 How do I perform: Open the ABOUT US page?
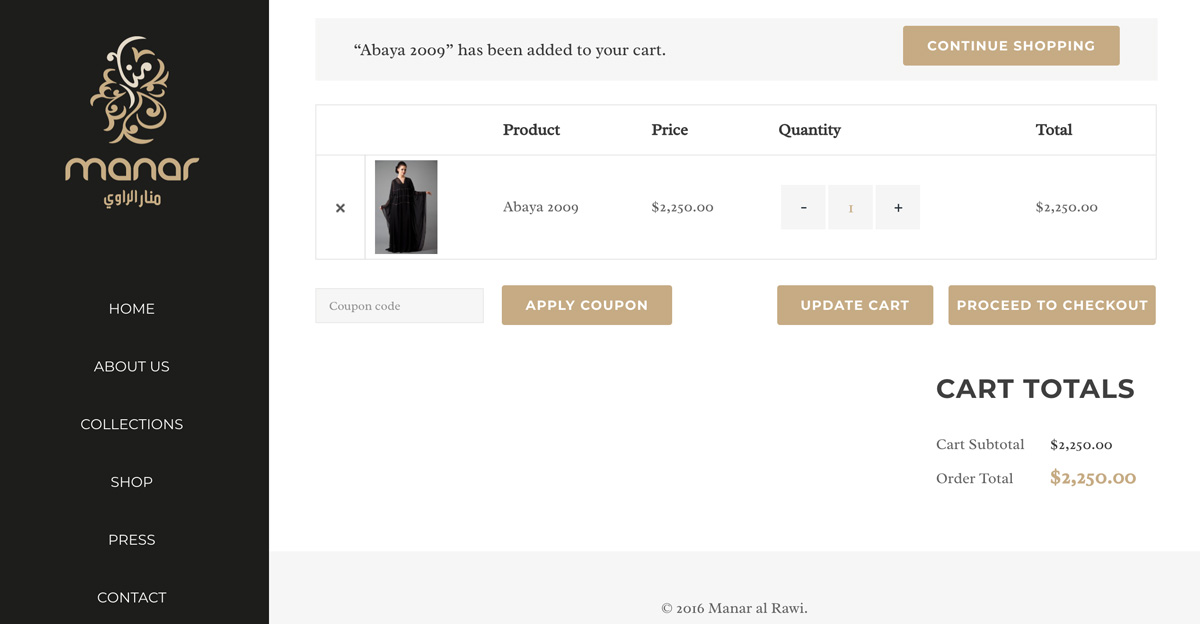pyautogui.click(x=131, y=366)
